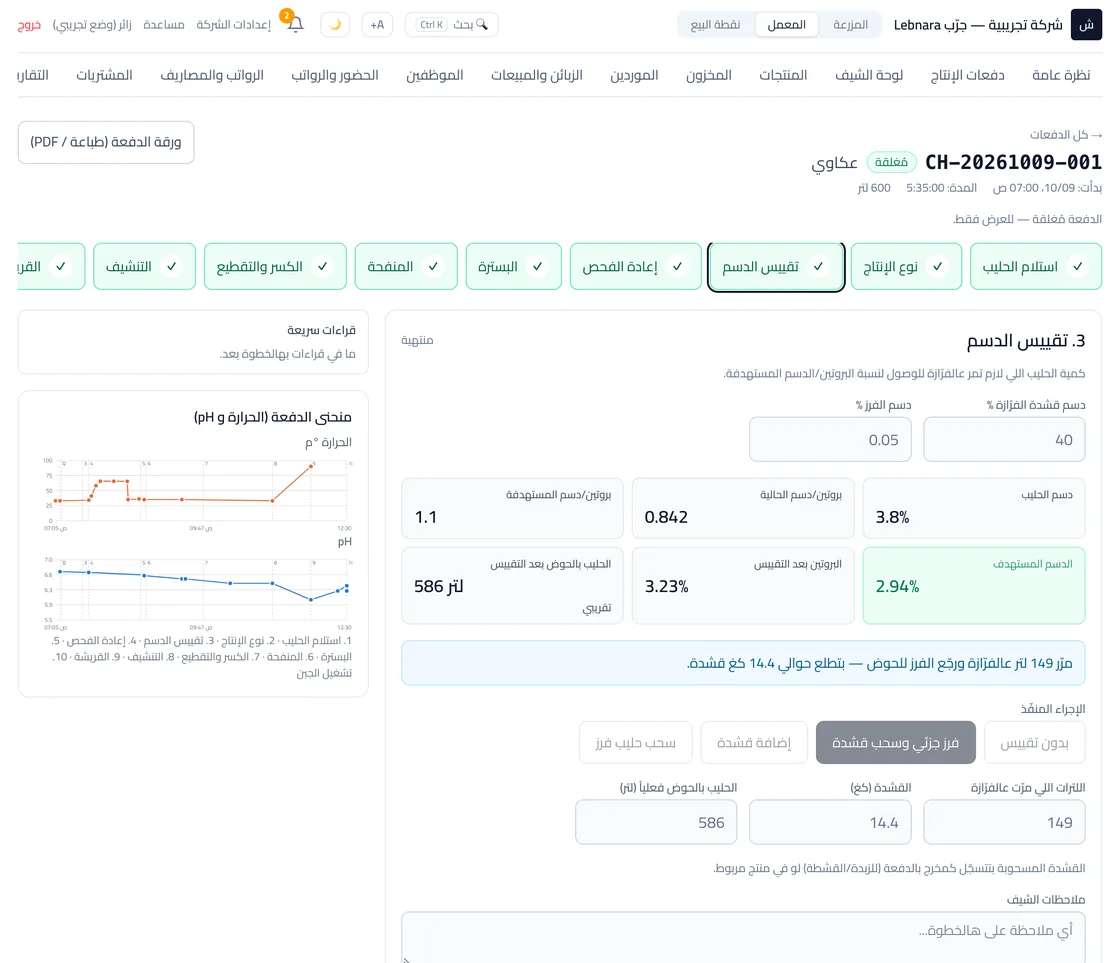Viewport: 1120px width, 963px height.
Task: Switch to نقطة البيع module
Action: [x=715, y=24]
